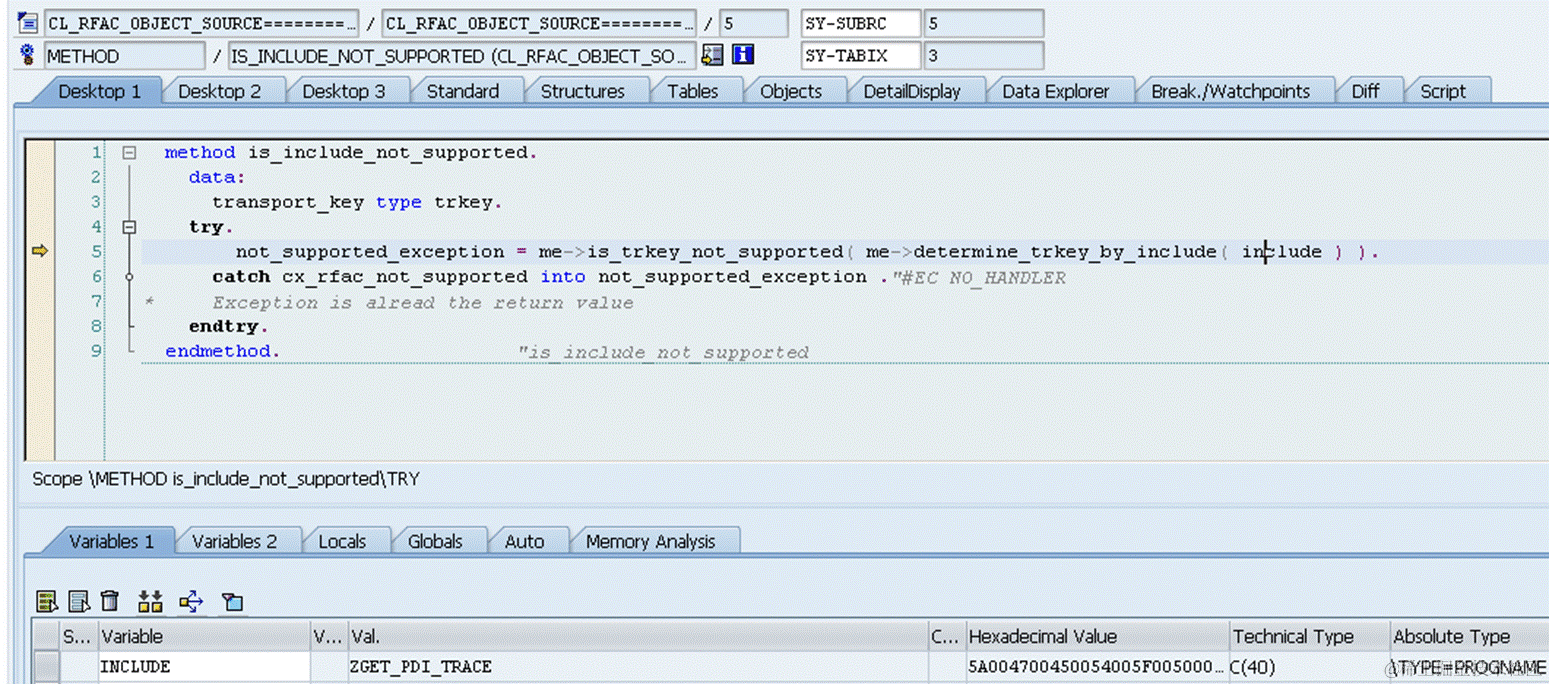
Task: Open the DetailDisplay tab
Action: 911,91
